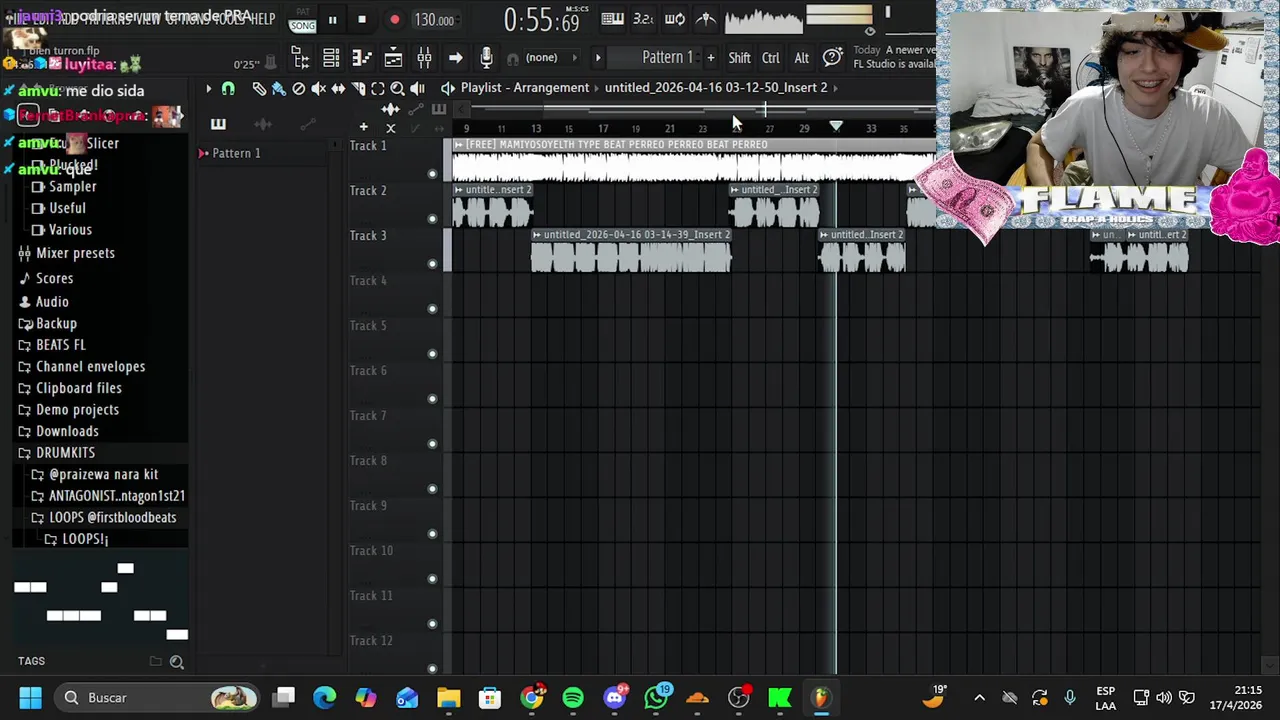Expand the Downloads folder
The image size is (1280, 720).
coord(67,431)
